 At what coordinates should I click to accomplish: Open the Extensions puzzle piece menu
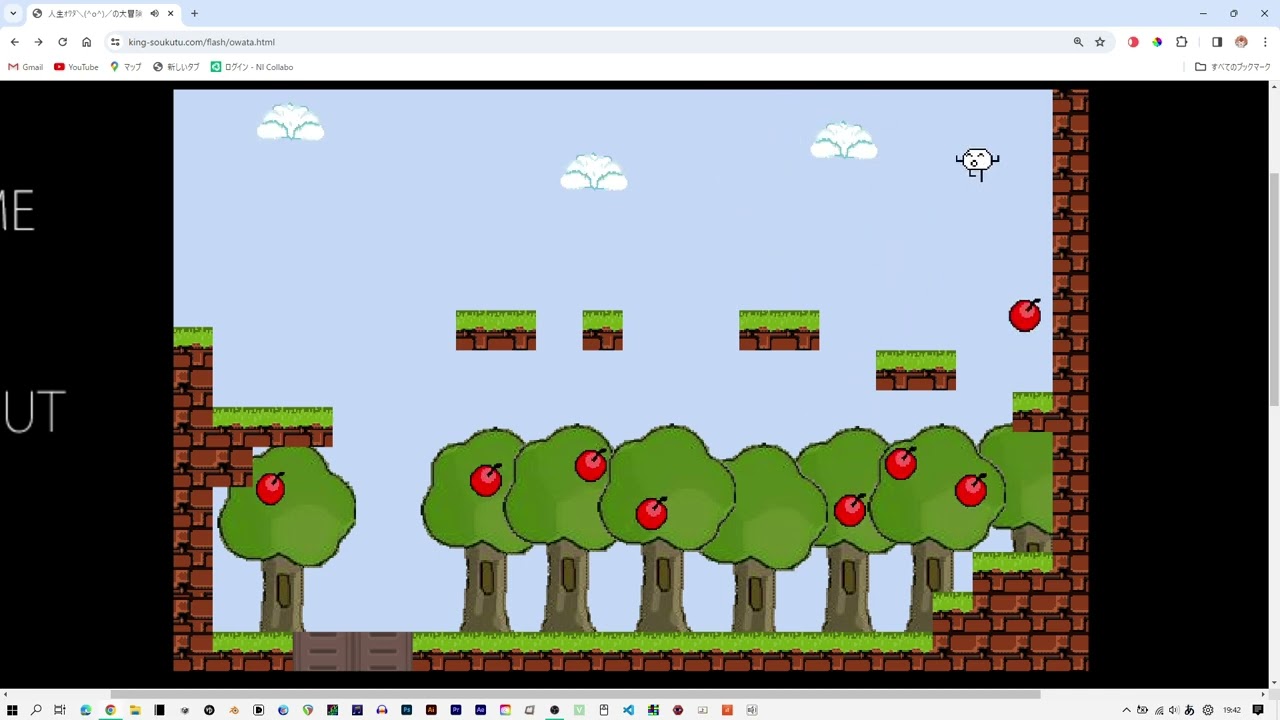[1182, 42]
